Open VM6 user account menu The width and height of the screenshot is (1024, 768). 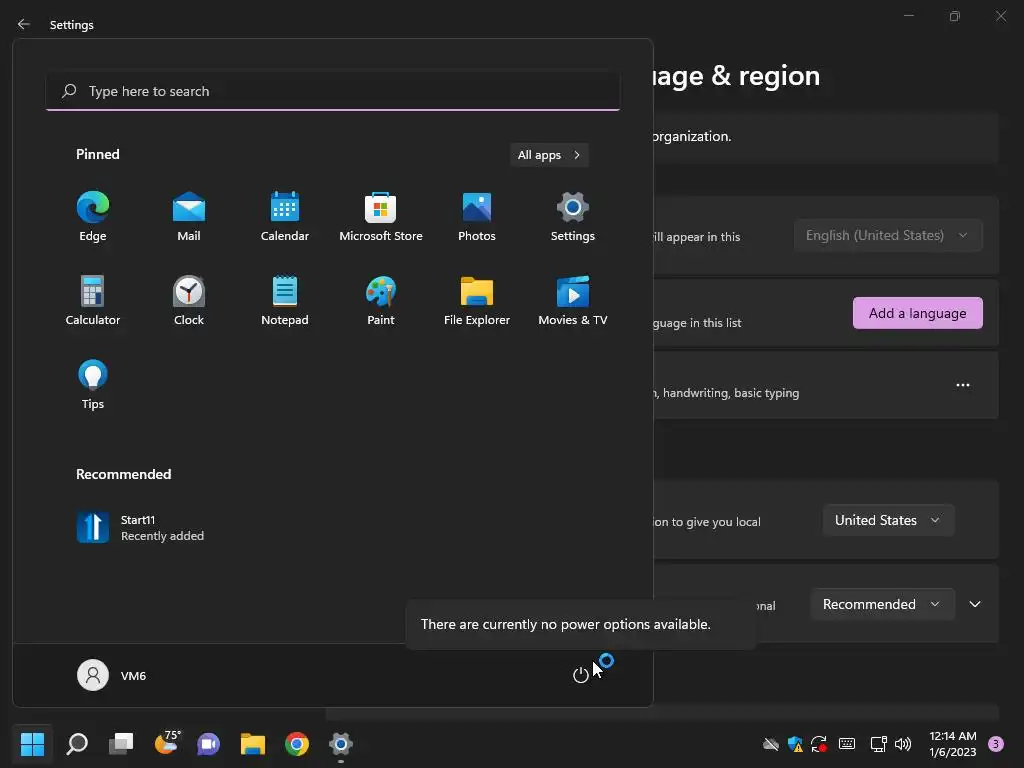pyautogui.click(x=112, y=675)
